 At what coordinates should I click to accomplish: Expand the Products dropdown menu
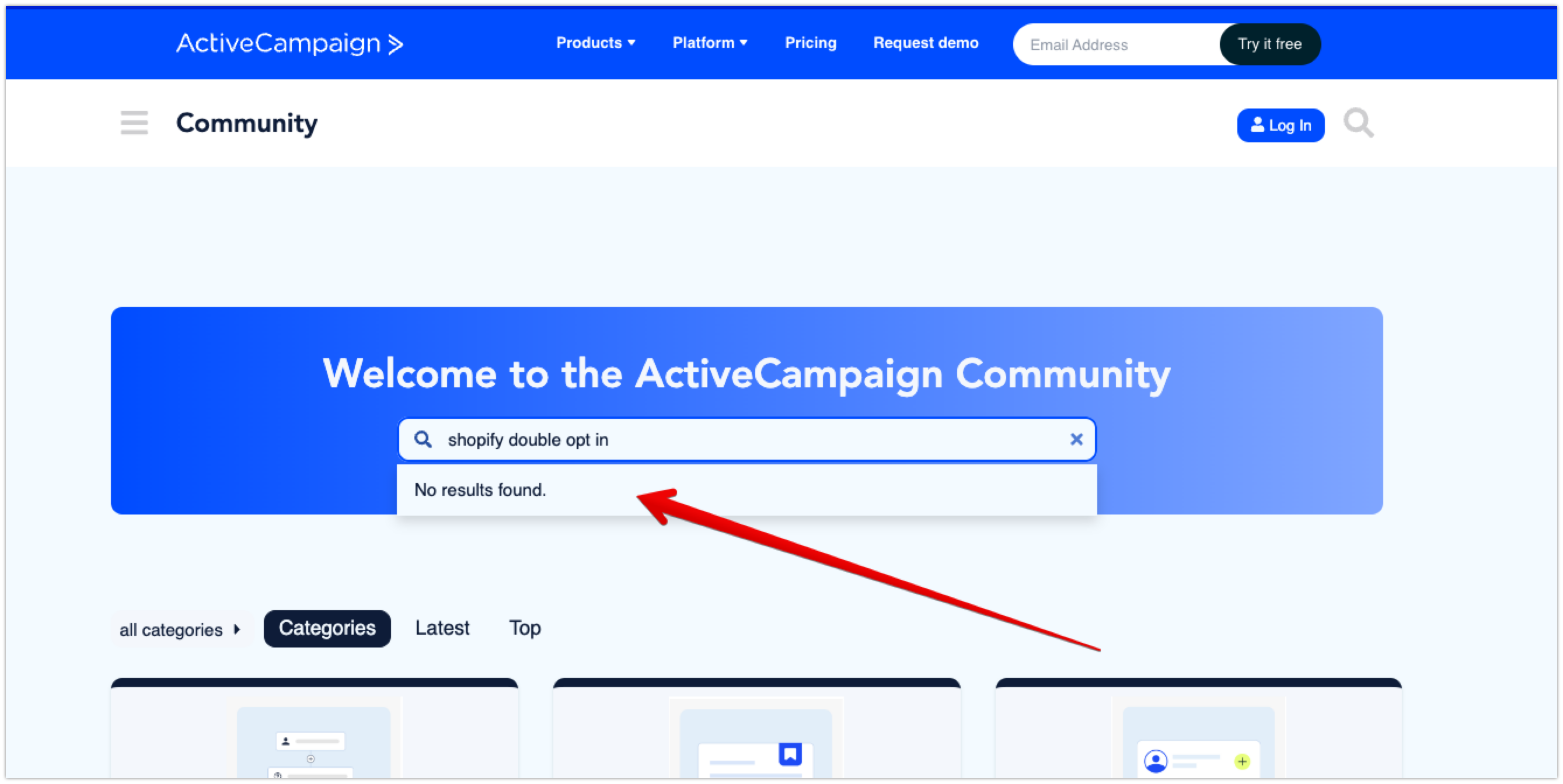point(596,43)
